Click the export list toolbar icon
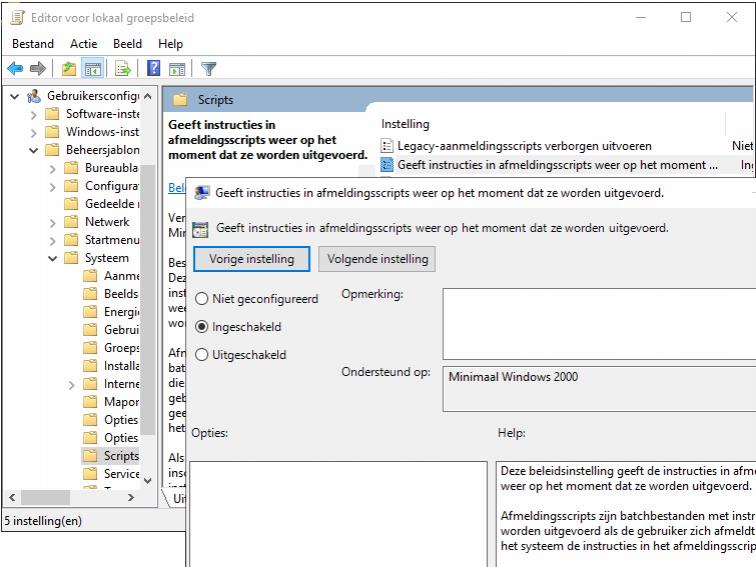The image size is (756, 567). 123,69
